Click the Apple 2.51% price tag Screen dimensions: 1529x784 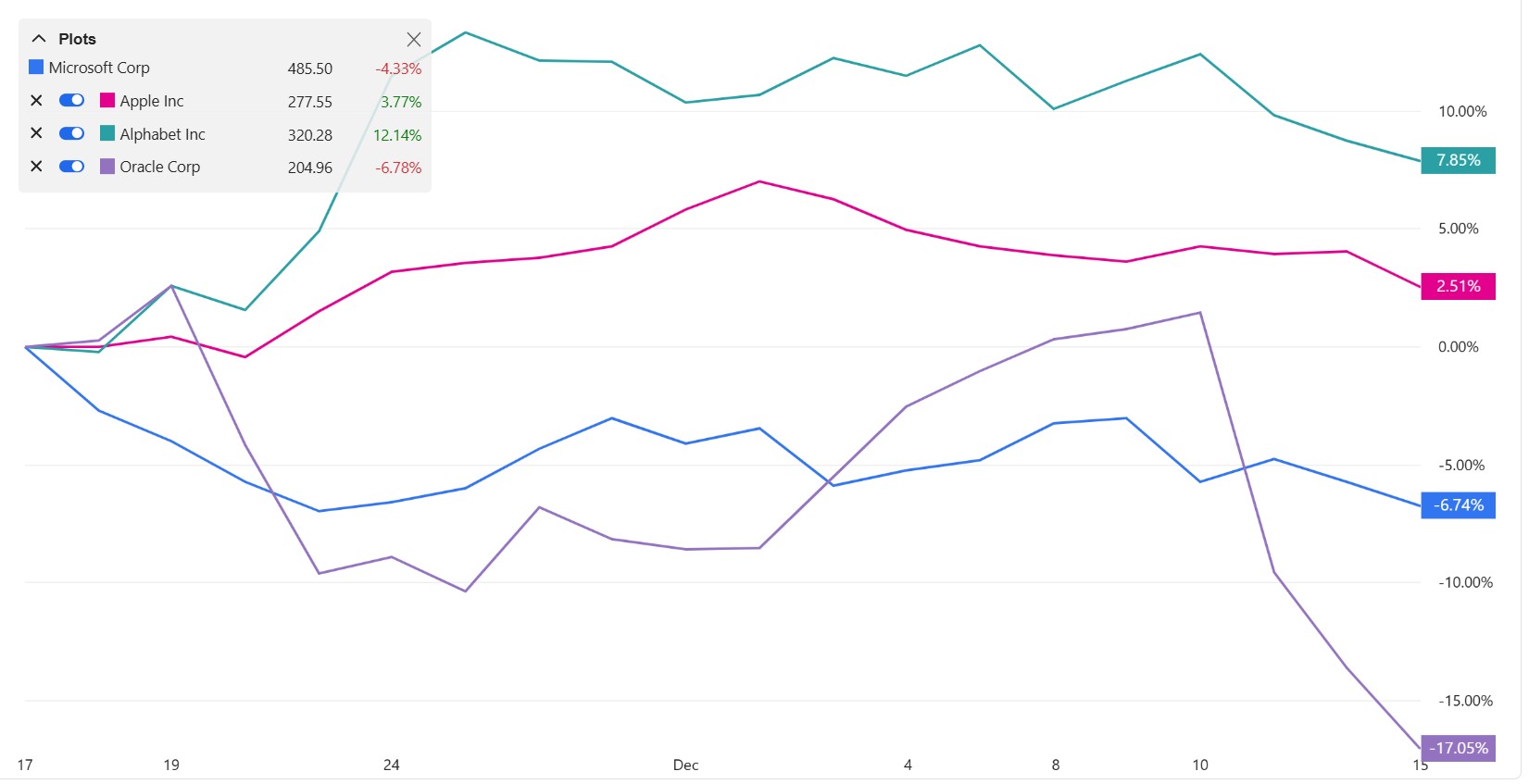point(1458,287)
